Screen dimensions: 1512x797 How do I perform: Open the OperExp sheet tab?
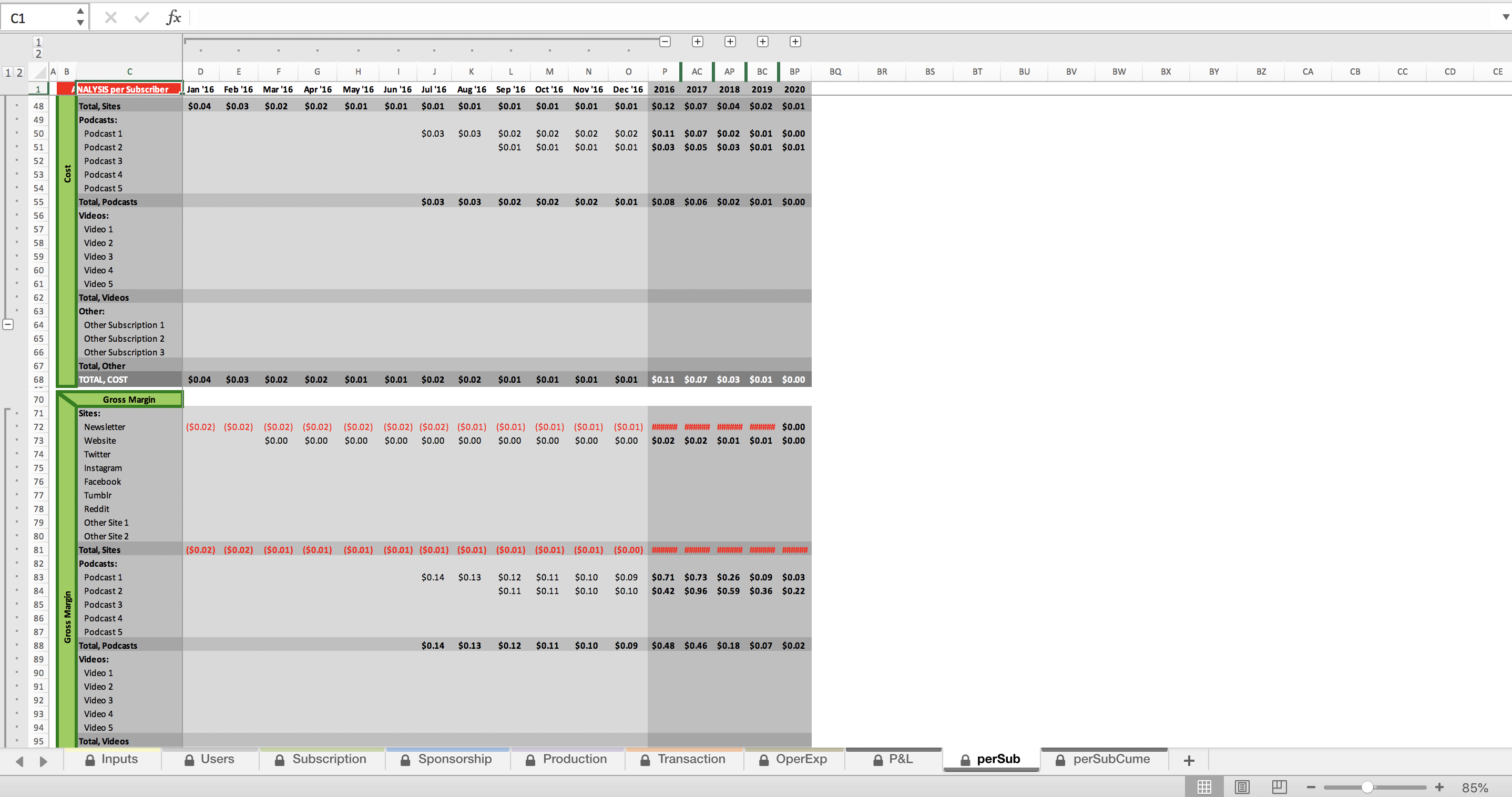tap(793, 759)
